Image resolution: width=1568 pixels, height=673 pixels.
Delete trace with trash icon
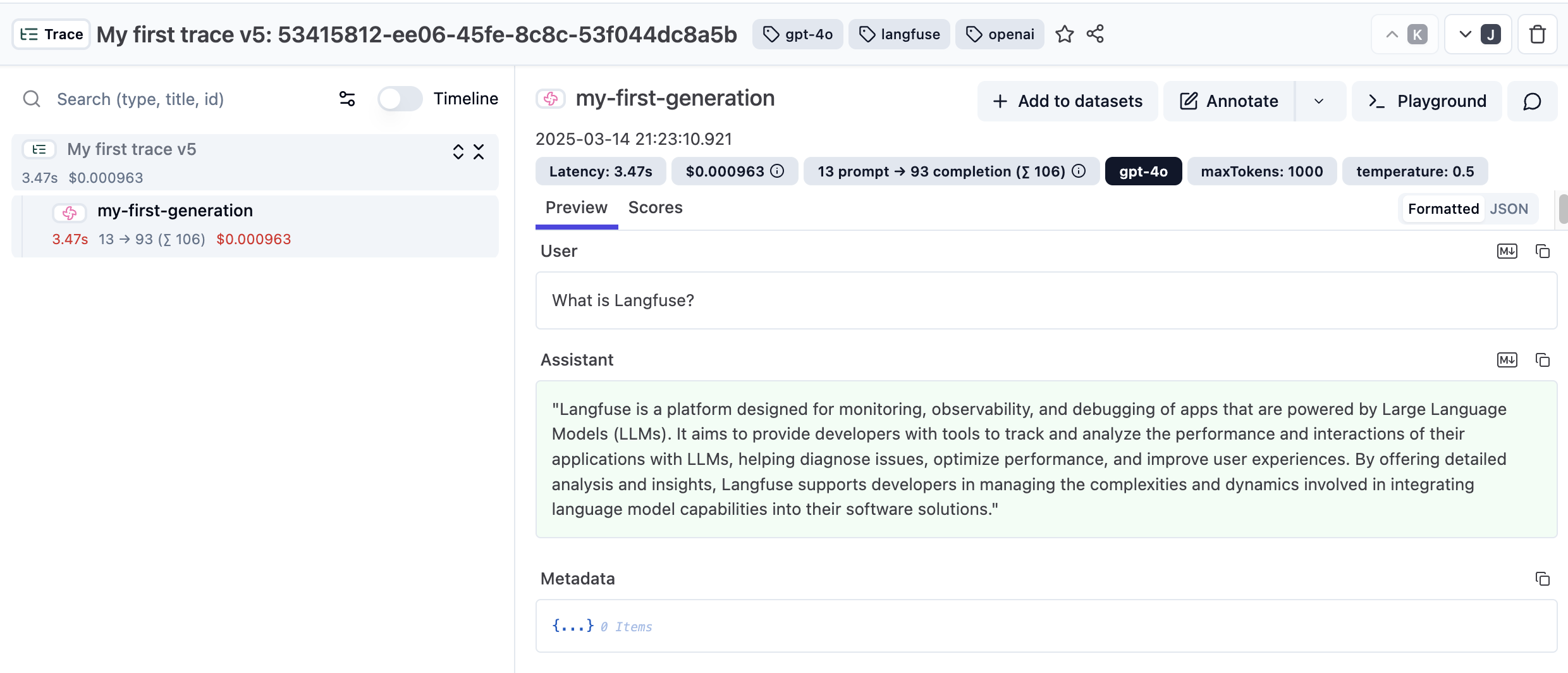(x=1538, y=34)
